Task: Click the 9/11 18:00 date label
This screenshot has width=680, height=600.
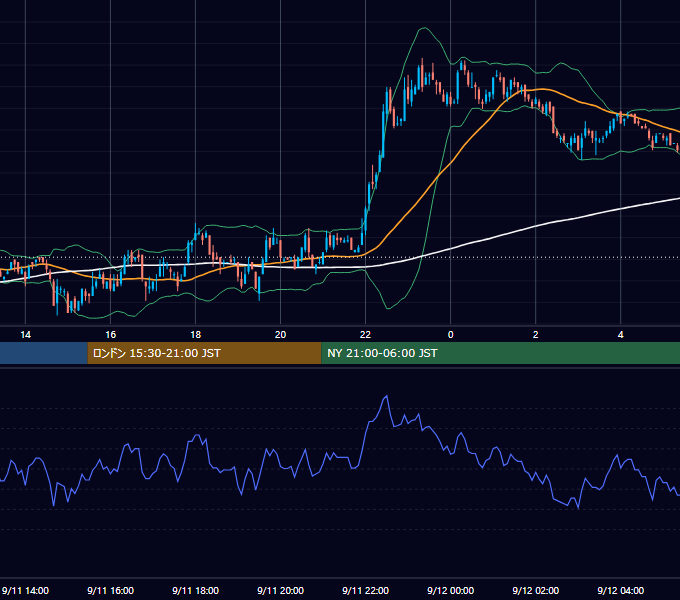Action: pos(196,590)
